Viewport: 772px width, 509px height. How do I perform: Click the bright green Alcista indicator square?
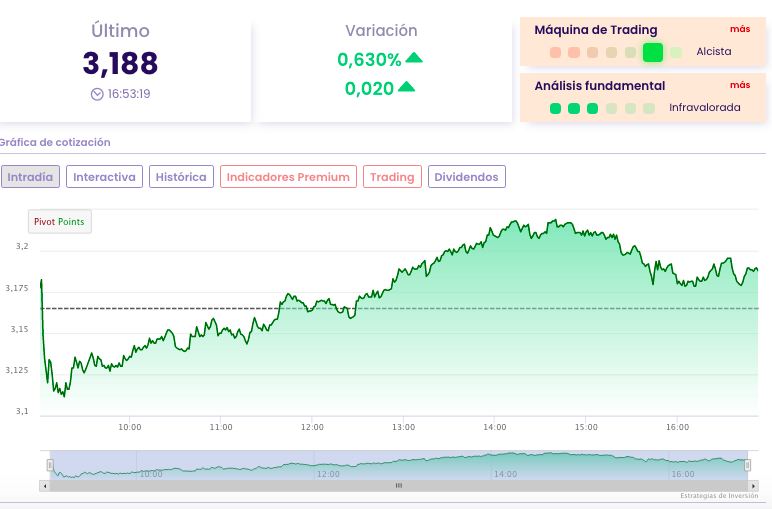(x=653, y=52)
